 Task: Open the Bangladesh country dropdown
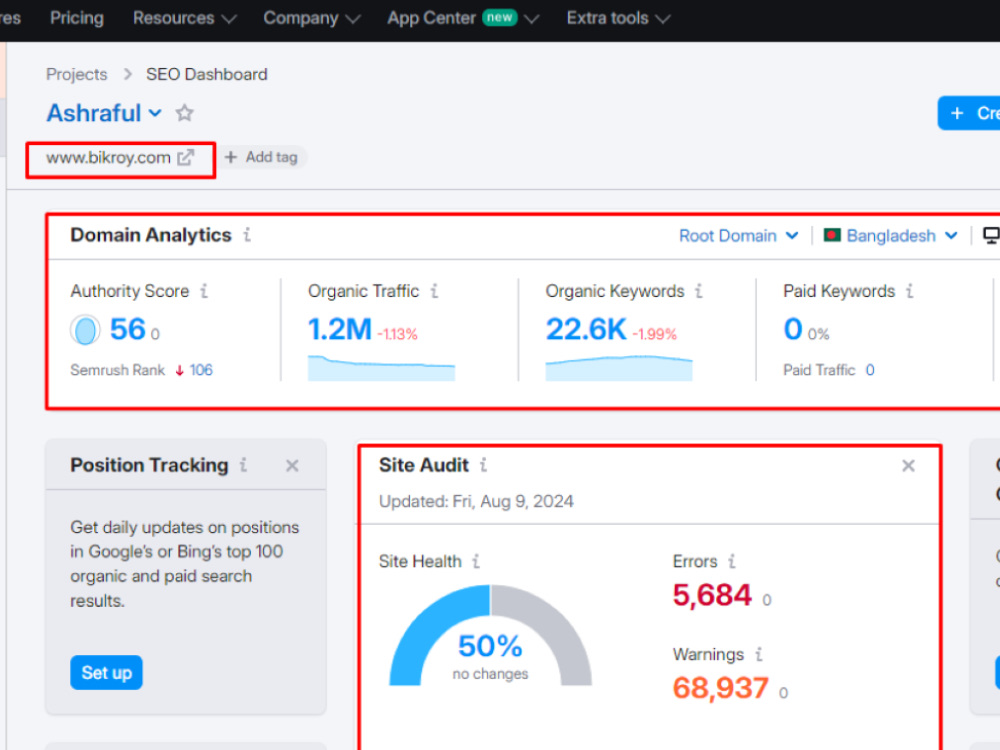point(890,236)
